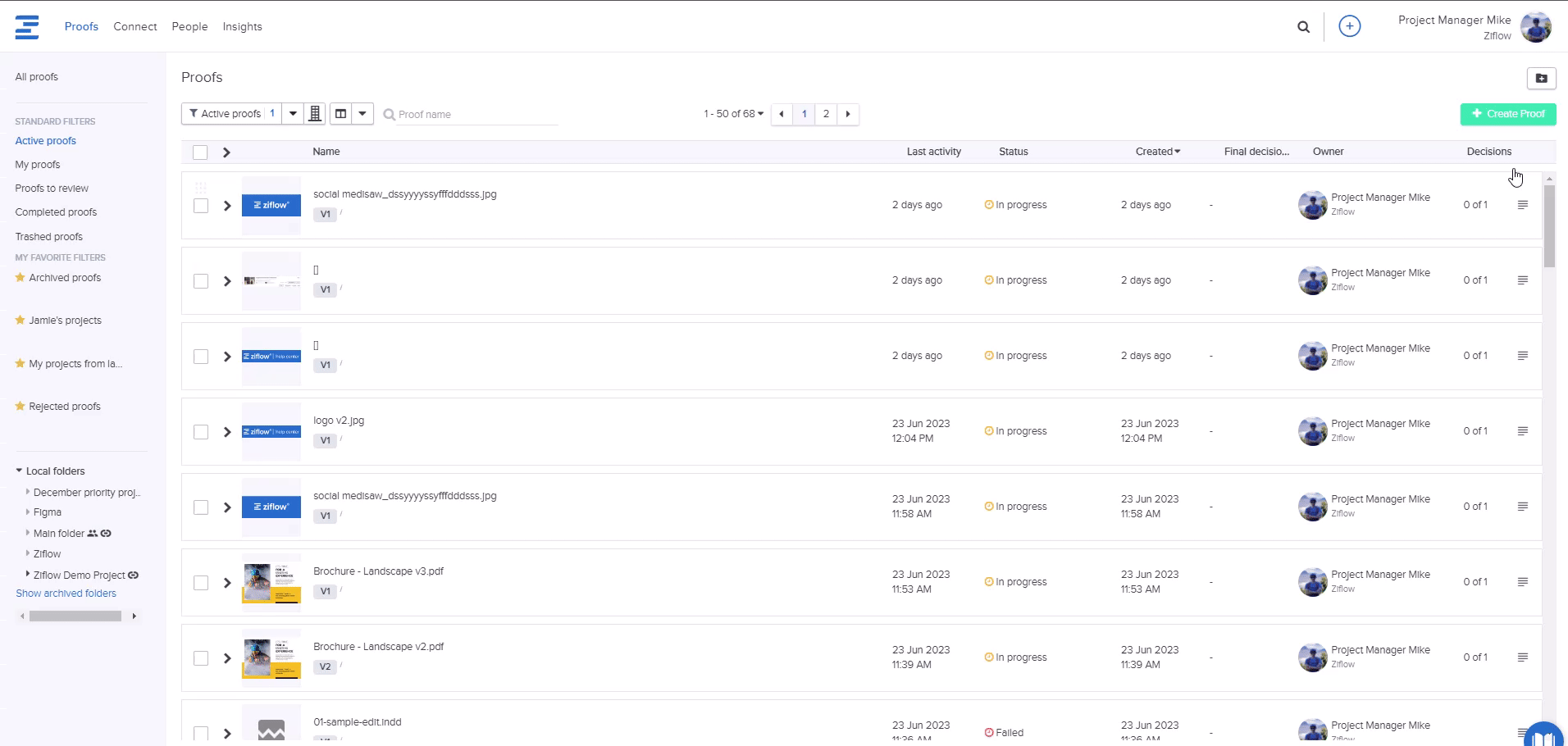This screenshot has height=746, width=1568.
Task: Expand the Ziflow Demo Project folder
Action: 28,575
